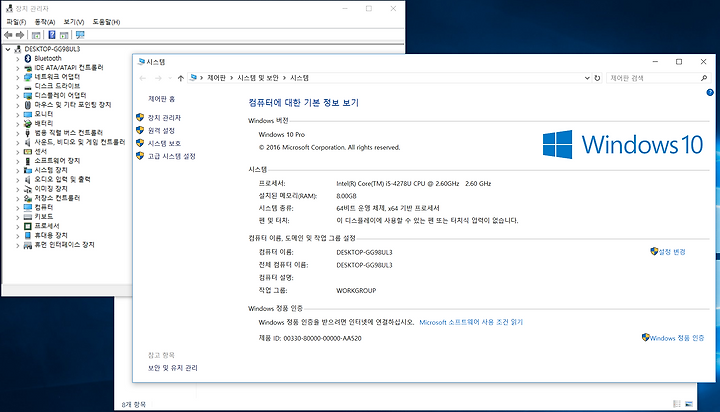Click the 디스플레이 어댑터 icon
Image resolution: width=720 pixels, height=412 pixels.
[x=28, y=96]
